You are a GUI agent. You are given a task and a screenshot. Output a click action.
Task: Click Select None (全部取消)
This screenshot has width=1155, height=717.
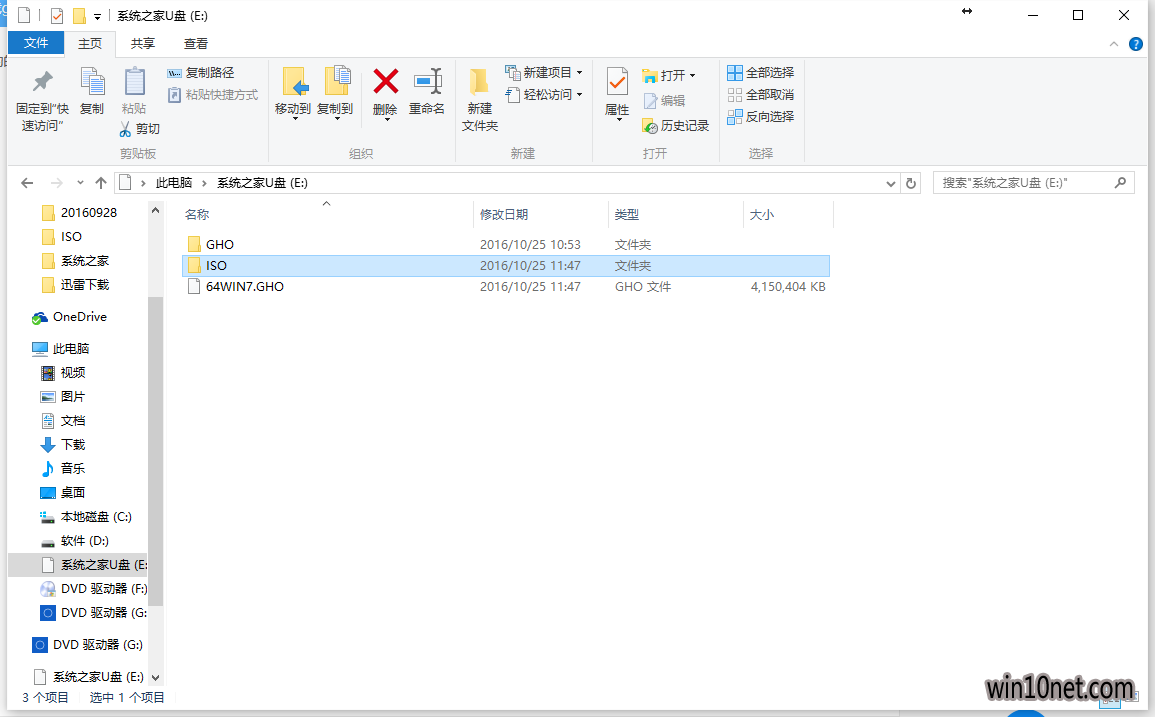(760, 95)
